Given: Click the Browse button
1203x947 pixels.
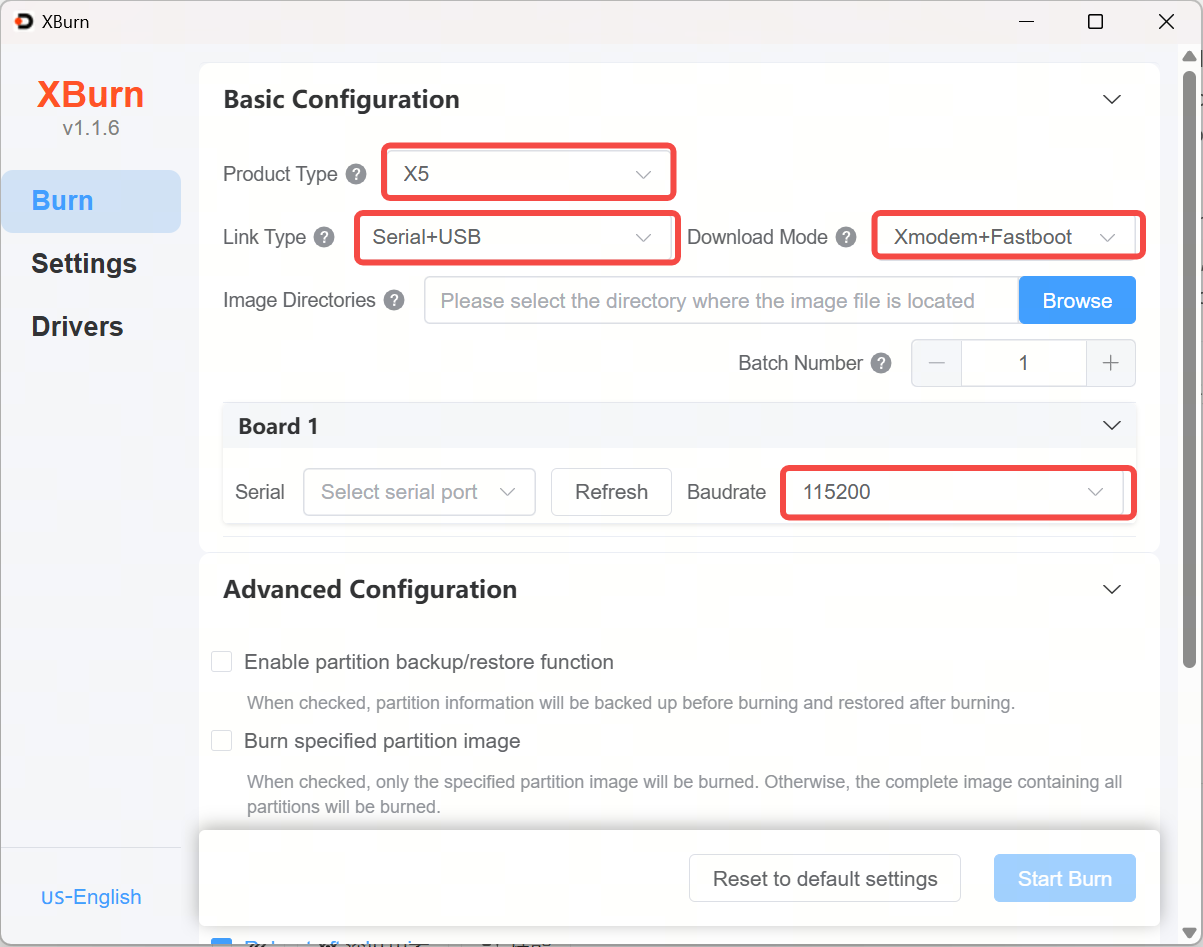Looking at the screenshot, I should click(x=1077, y=301).
